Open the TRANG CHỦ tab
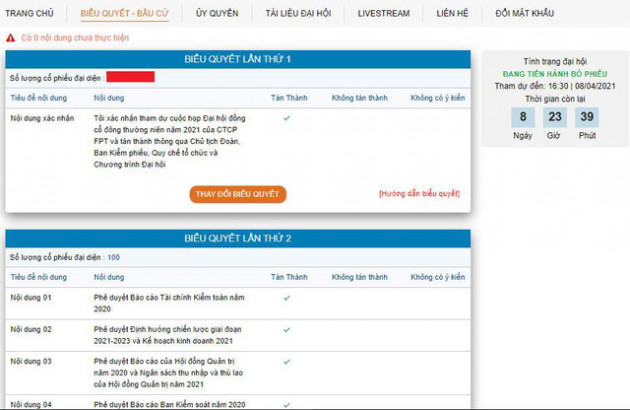Viewport: 630px width, 410px height. point(30,13)
